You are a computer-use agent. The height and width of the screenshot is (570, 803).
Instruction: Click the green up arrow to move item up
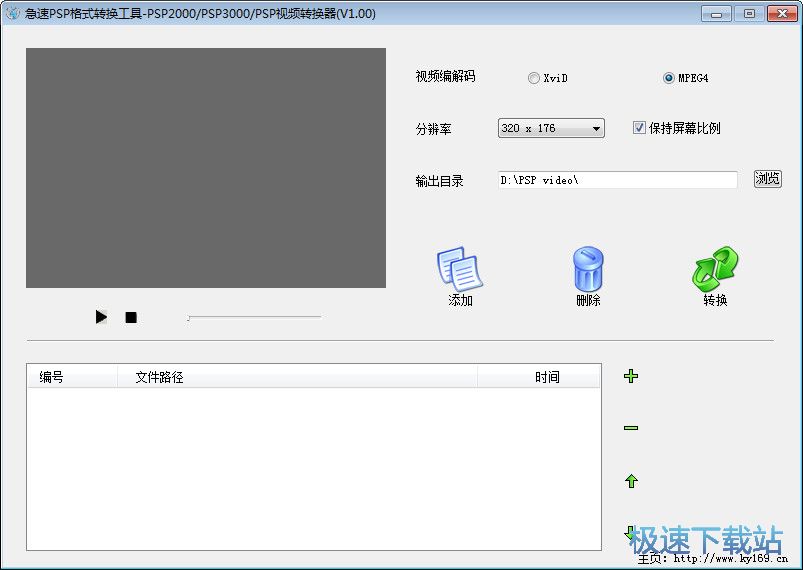tap(631, 481)
